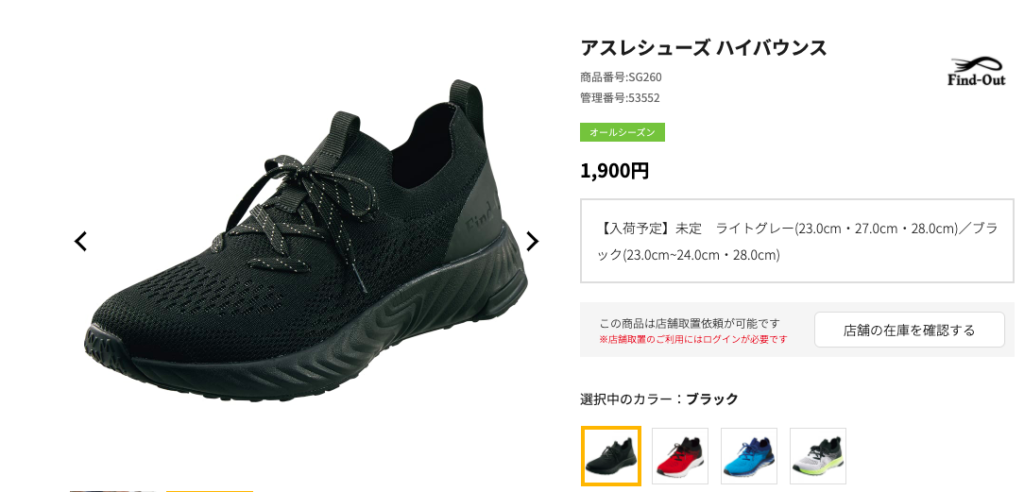
Task: Choose the red shoe color option
Action: tap(680, 456)
